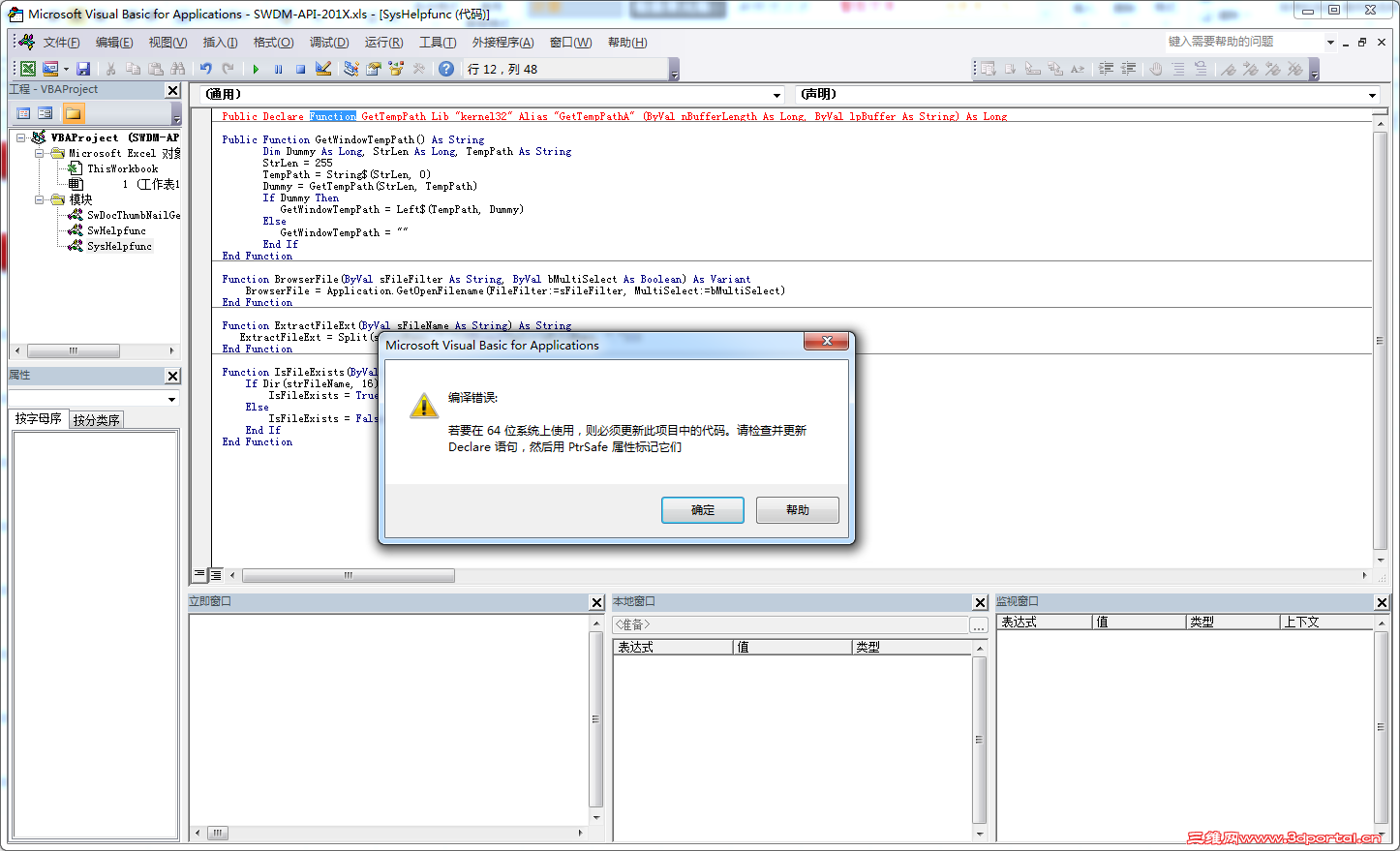
Task: Click the Redo arrow icon
Action: [x=228, y=69]
